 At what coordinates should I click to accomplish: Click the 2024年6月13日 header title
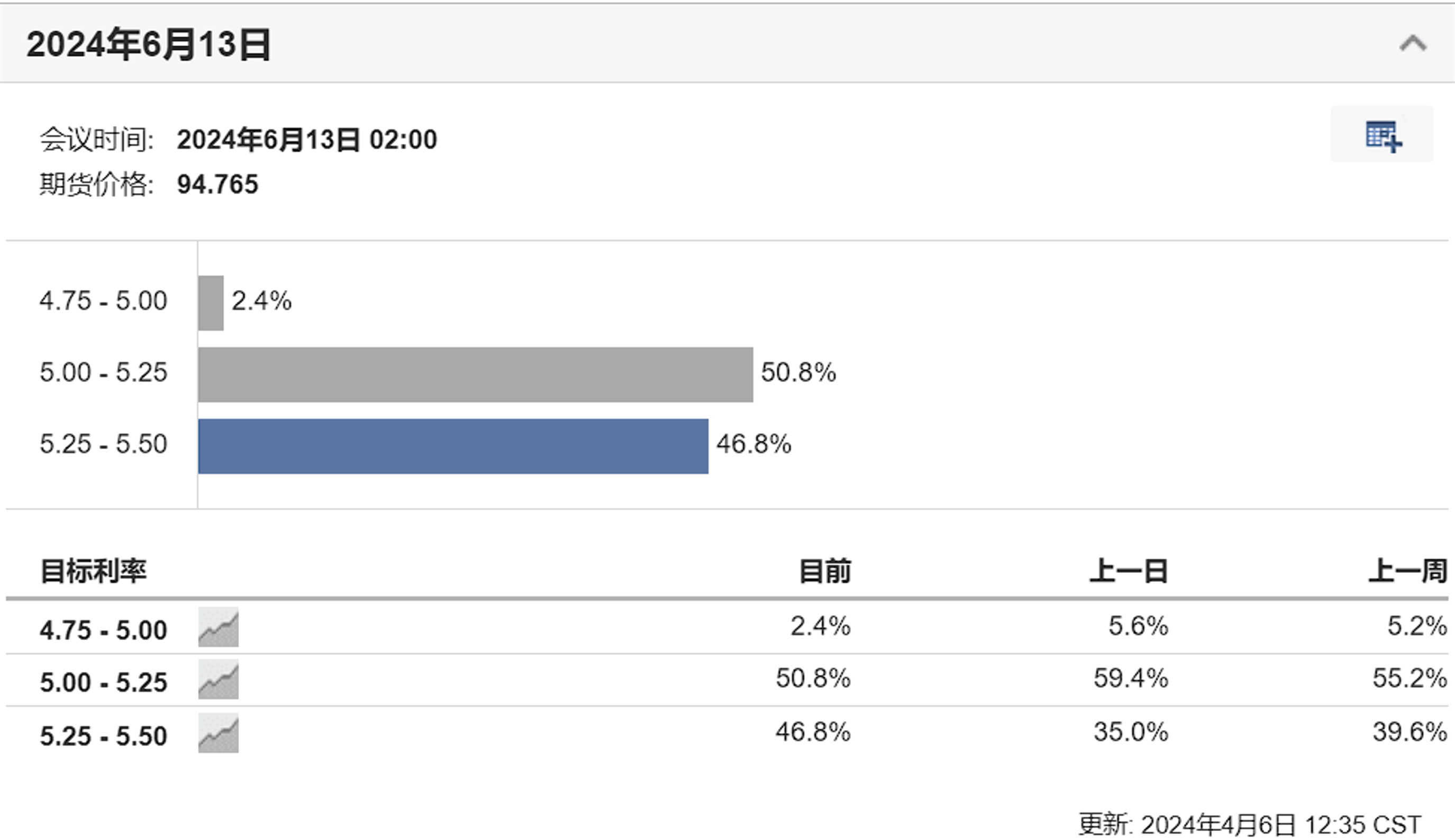149,44
